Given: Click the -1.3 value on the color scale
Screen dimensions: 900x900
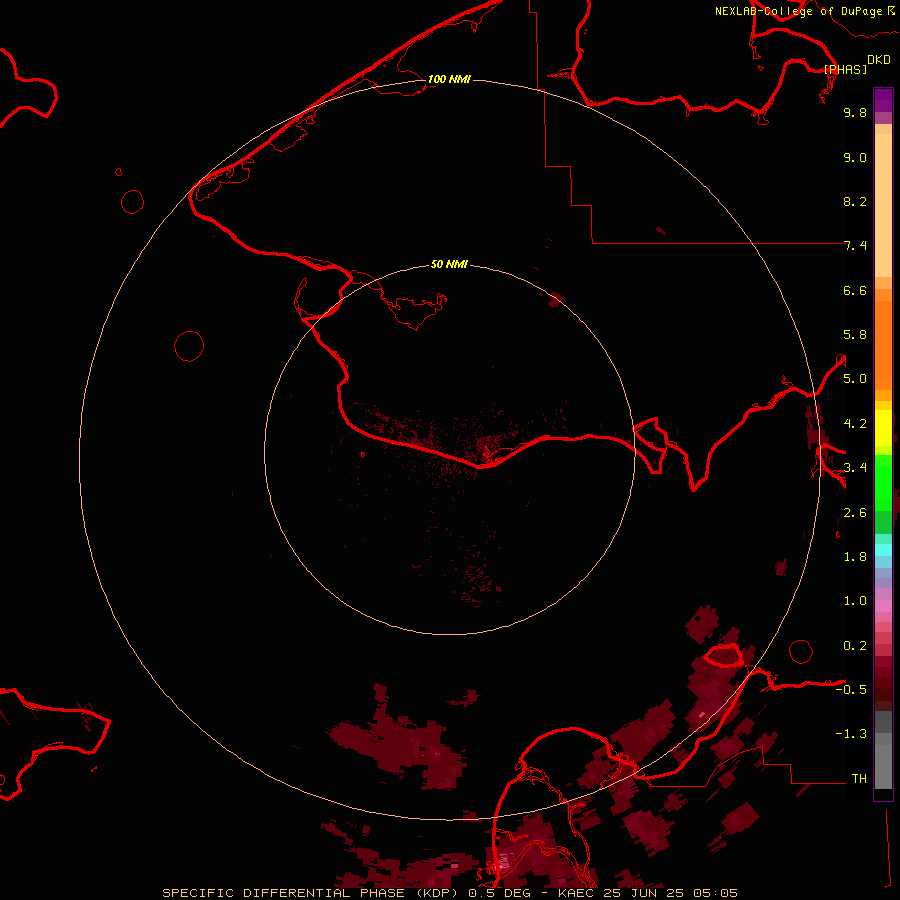Looking at the screenshot, I should tap(851, 734).
